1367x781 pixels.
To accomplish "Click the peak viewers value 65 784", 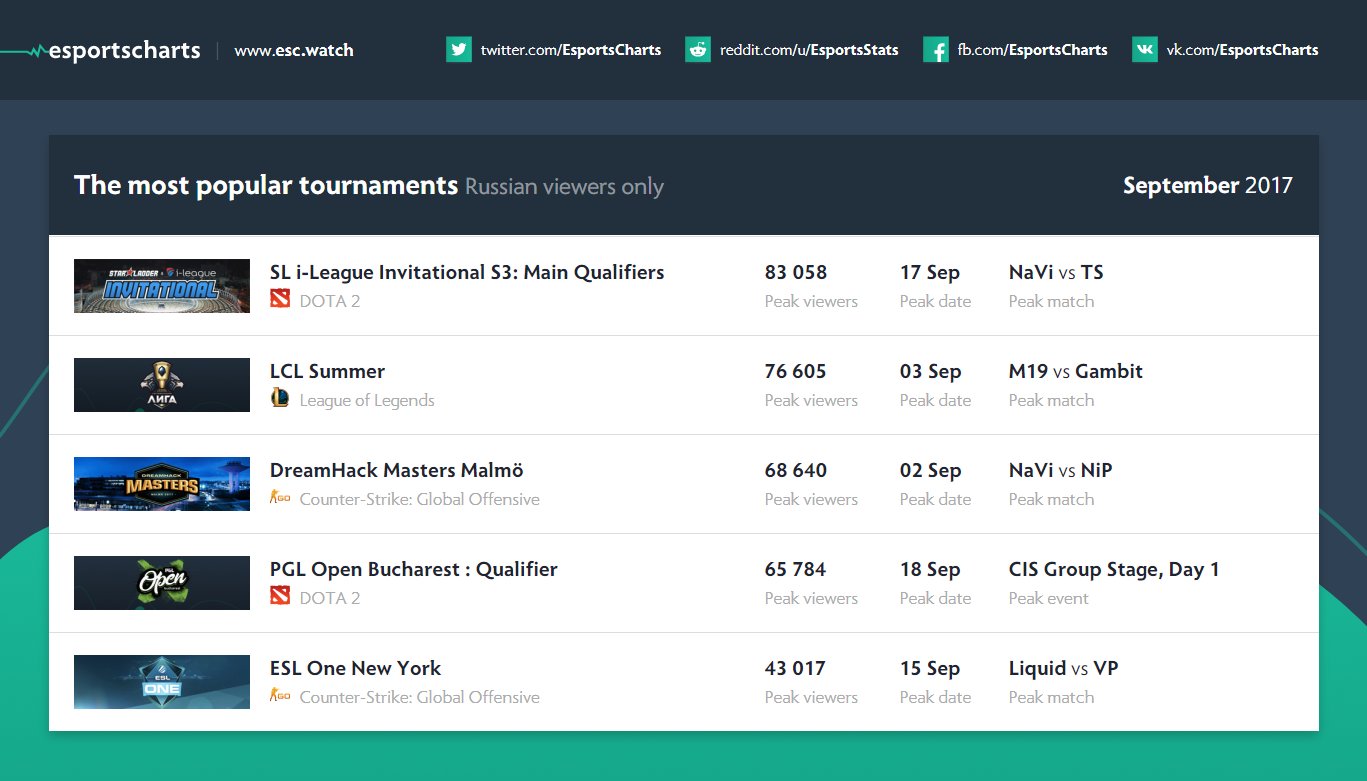I will pyautogui.click(x=796, y=569).
